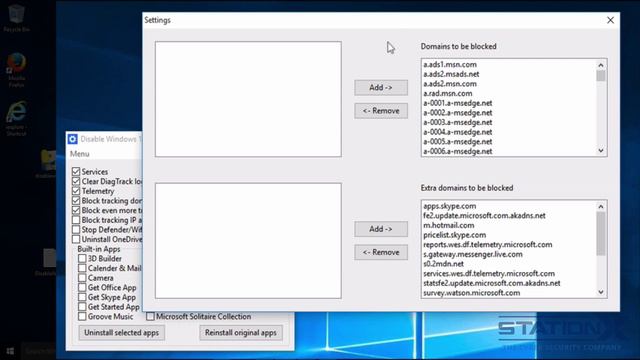Check the Calender & Mail app box
The width and height of the screenshot is (640, 360).
click(82, 268)
